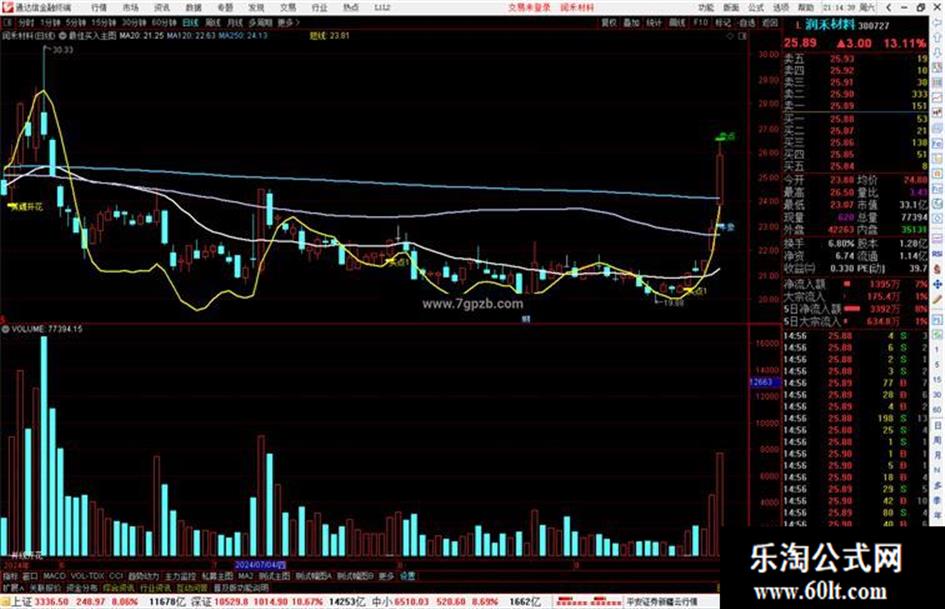Viewport: 945px width, 609px height.
Task: Click the circle icon beside VOLUME label
Action: (x=5, y=329)
